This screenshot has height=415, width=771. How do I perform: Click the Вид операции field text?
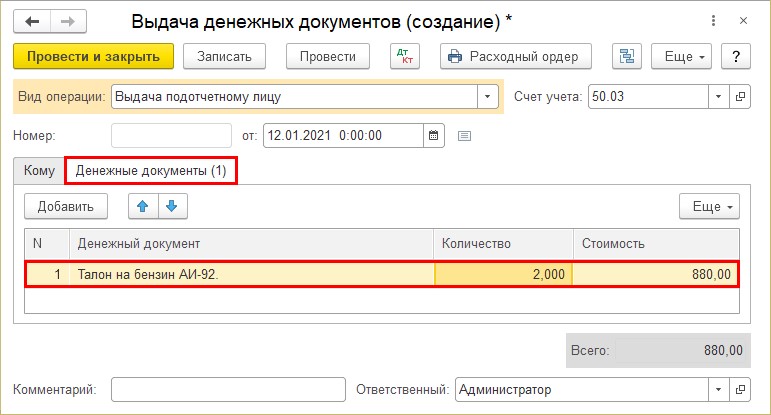click(294, 96)
